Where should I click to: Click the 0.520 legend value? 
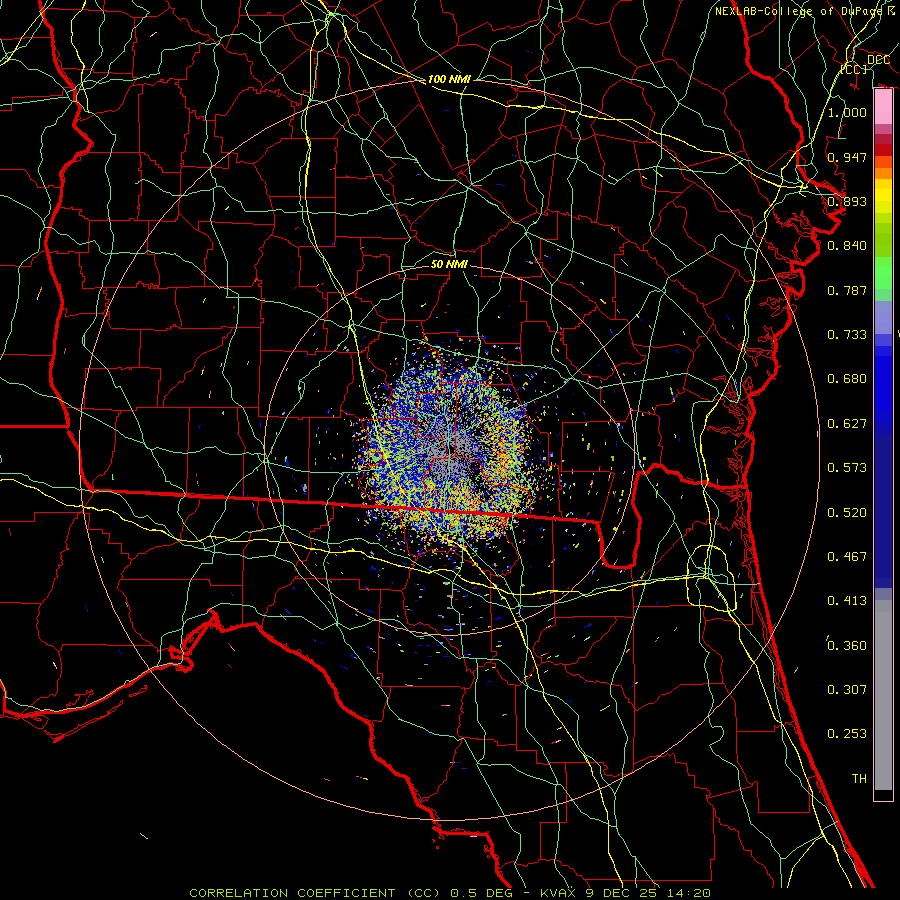pyautogui.click(x=847, y=513)
